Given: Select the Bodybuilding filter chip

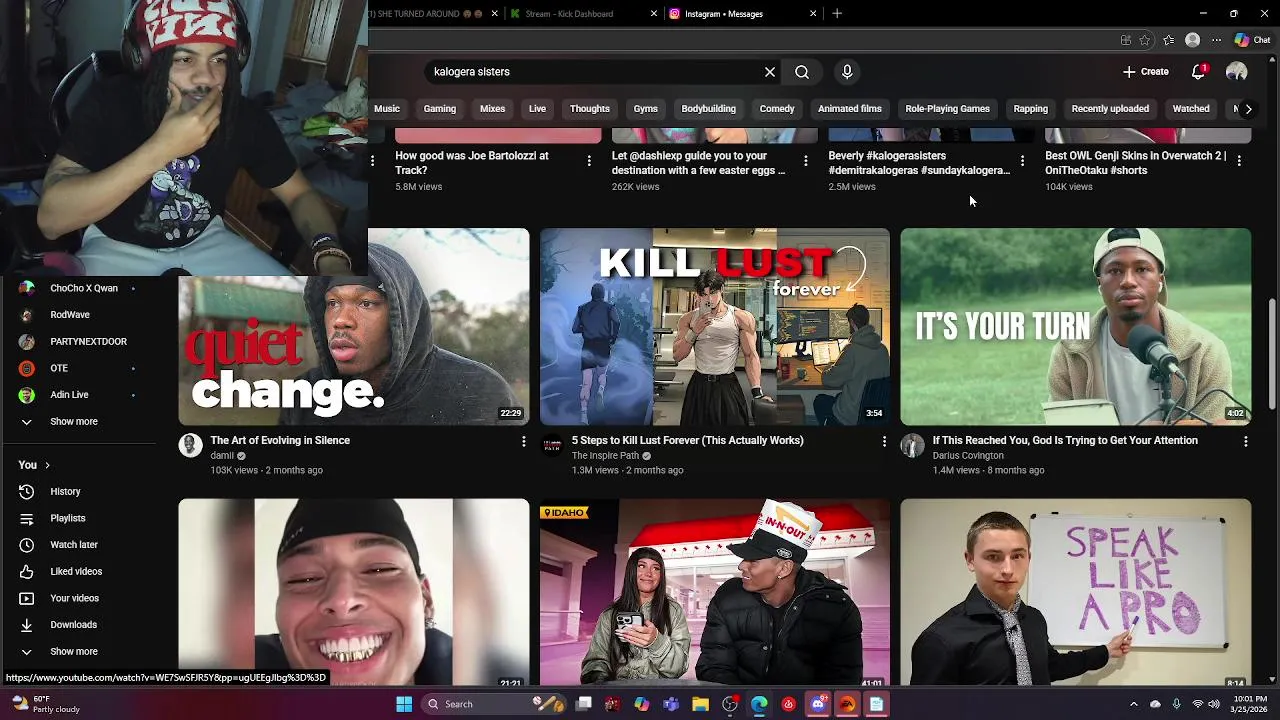Looking at the screenshot, I should pyautogui.click(x=708, y=109).
